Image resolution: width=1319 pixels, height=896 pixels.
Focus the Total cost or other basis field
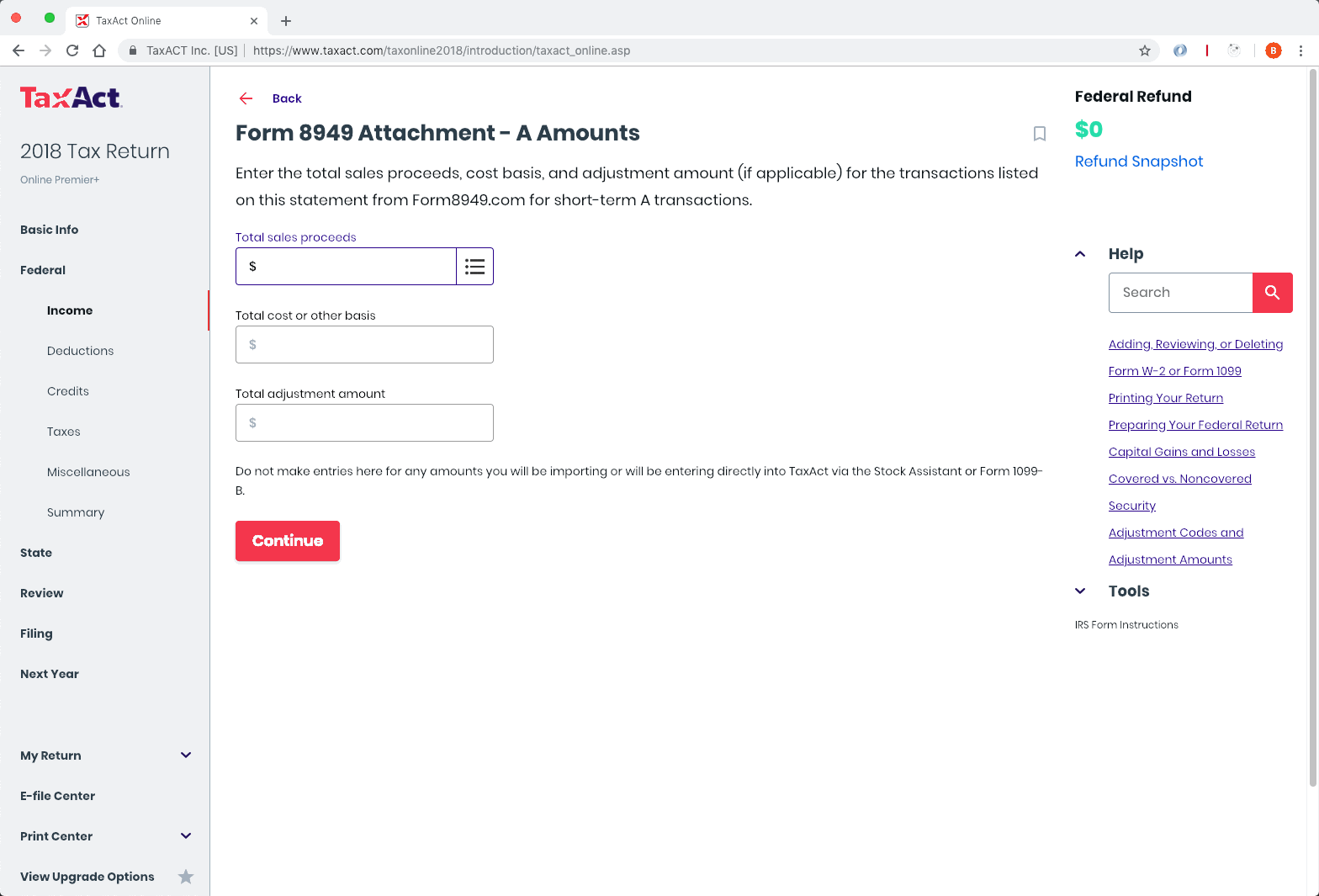[364, 345]
